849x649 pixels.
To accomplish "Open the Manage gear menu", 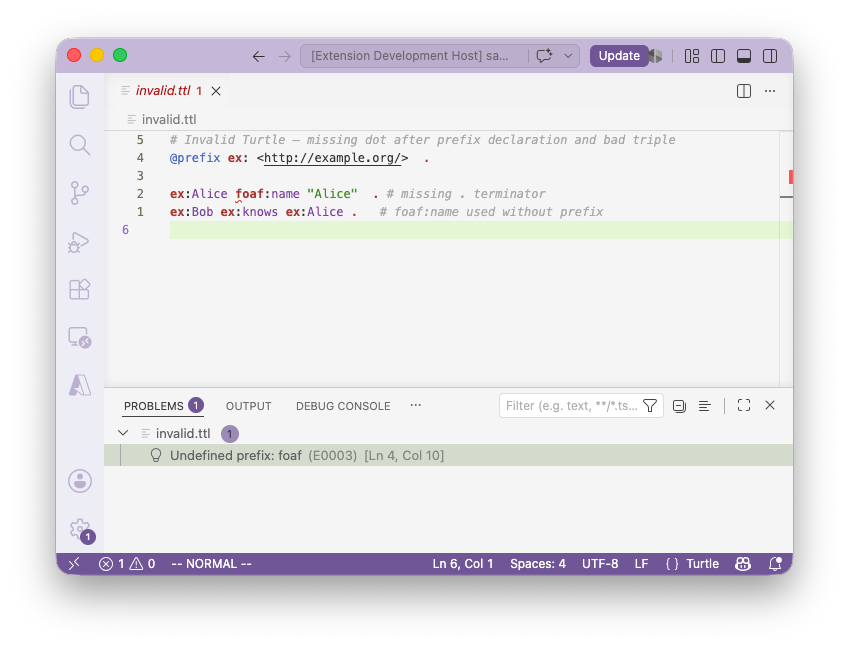I will (x=81, y=530).
